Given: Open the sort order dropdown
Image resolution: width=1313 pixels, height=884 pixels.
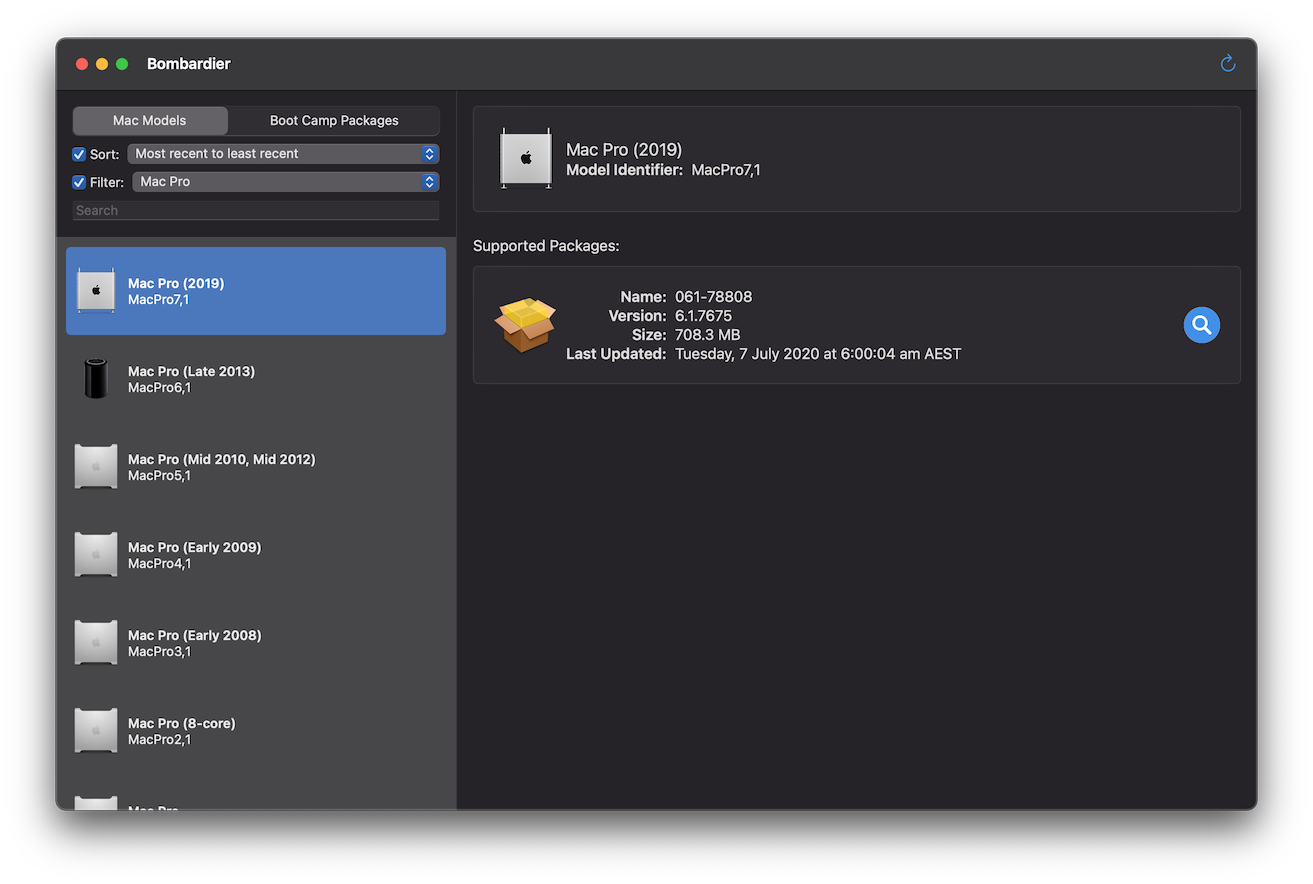Looking at the screenshot, I should 283,154.
